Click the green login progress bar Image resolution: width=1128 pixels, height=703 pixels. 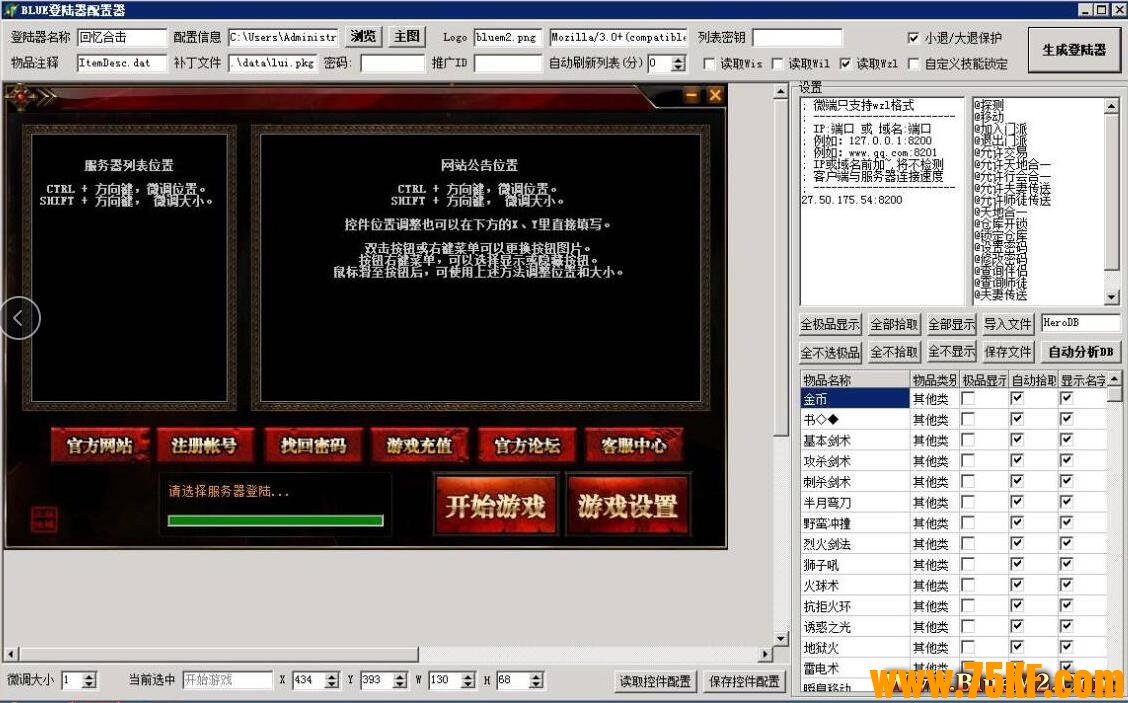[275, 520]
